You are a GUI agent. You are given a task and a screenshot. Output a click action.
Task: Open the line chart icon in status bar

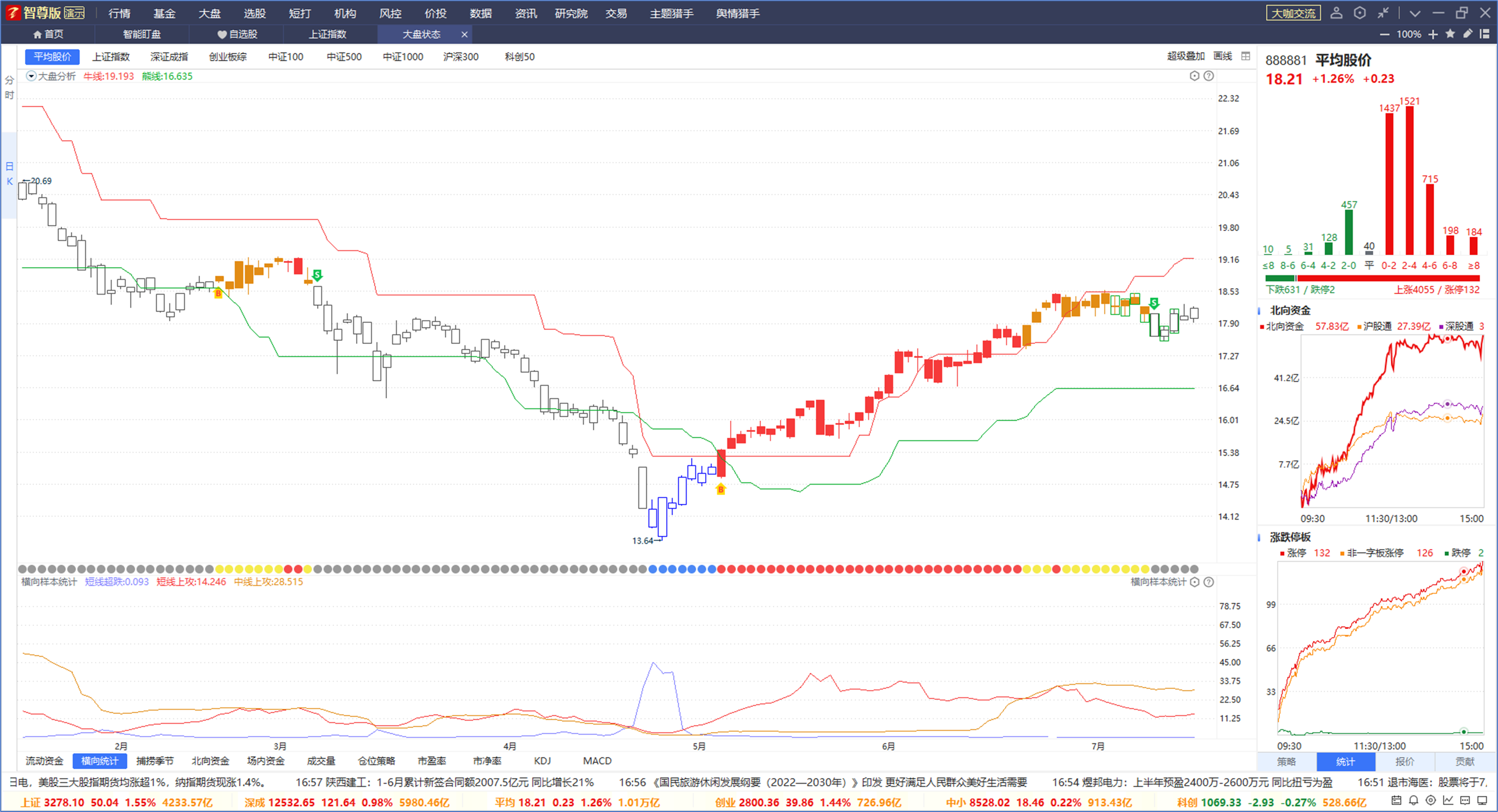1448,801
